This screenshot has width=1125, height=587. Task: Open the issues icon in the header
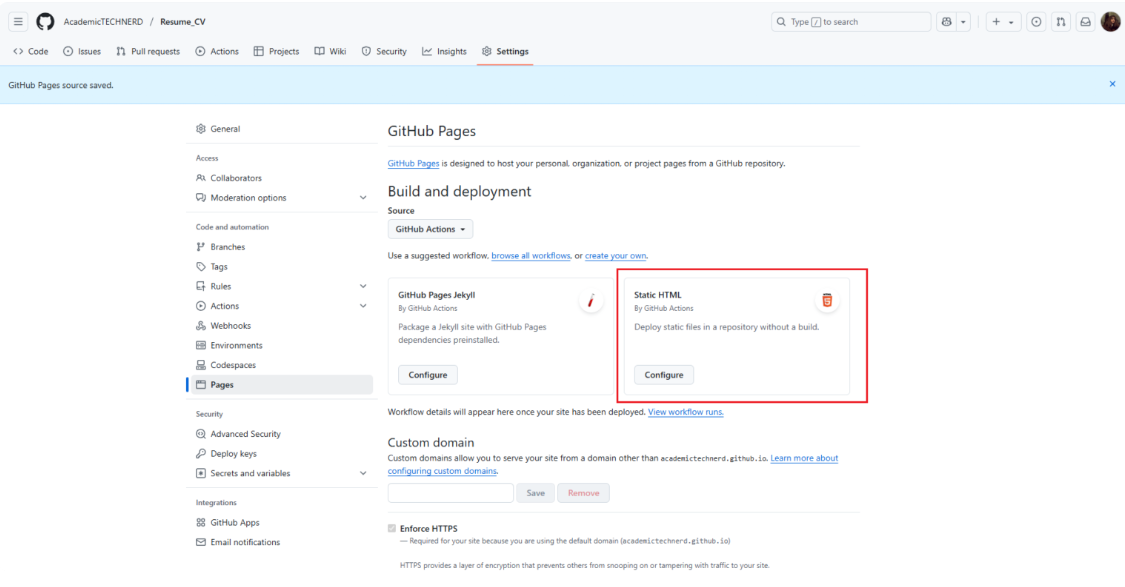1036,22
